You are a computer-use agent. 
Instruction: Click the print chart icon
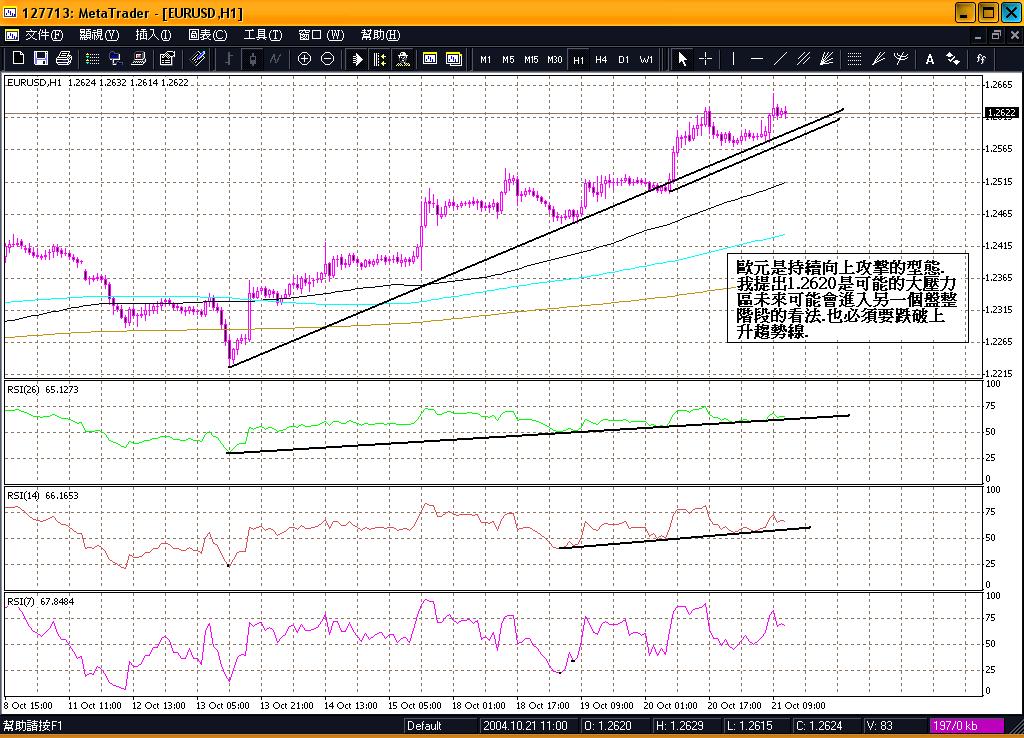pyautogui.click(x=63, y=59)
